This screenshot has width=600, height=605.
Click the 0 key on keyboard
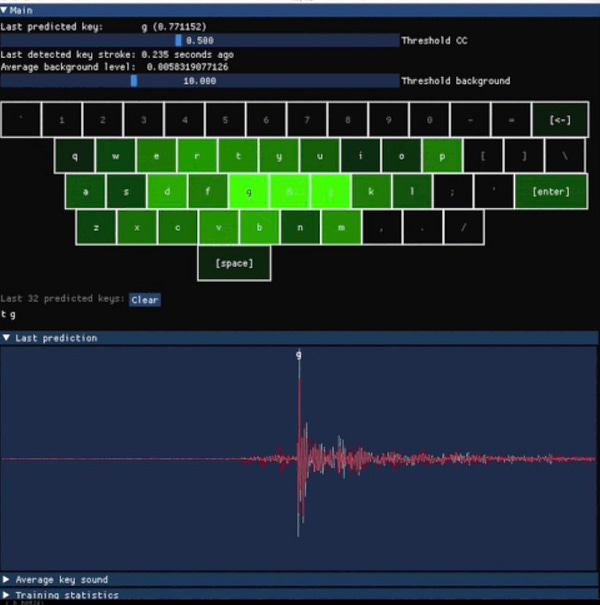430,119
